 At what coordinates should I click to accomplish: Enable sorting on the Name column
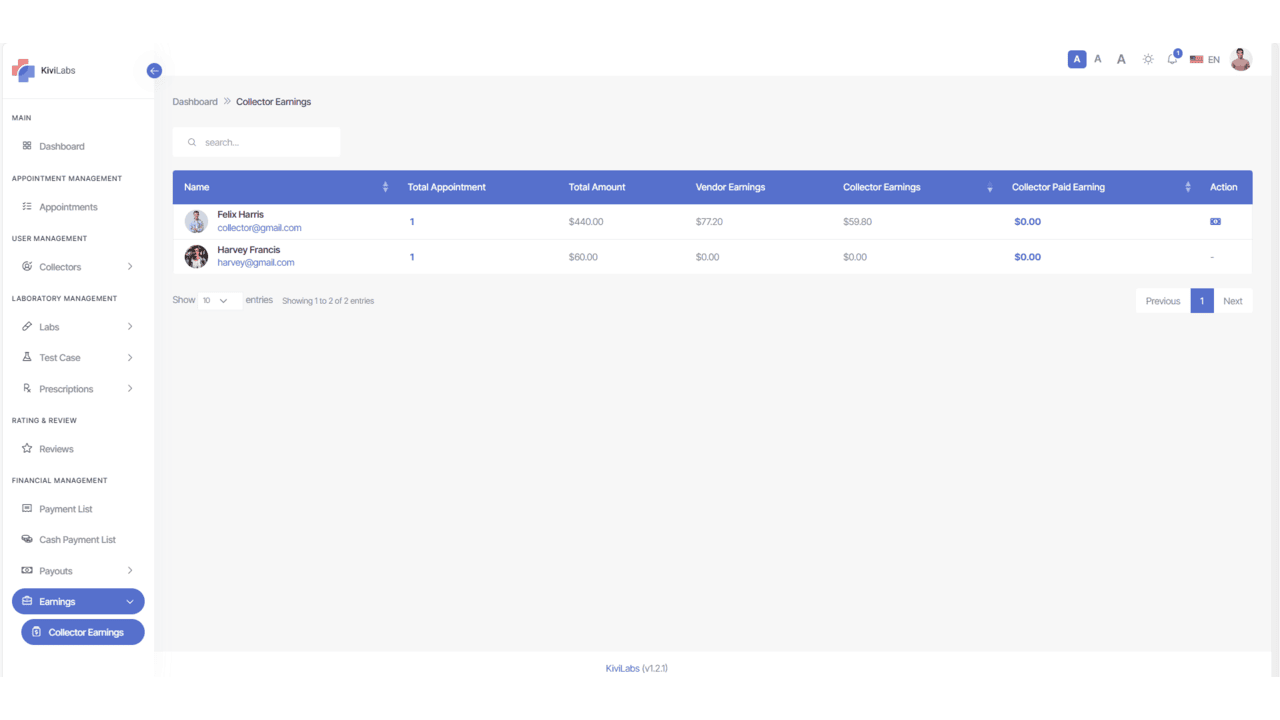click(x=385, y=186)
